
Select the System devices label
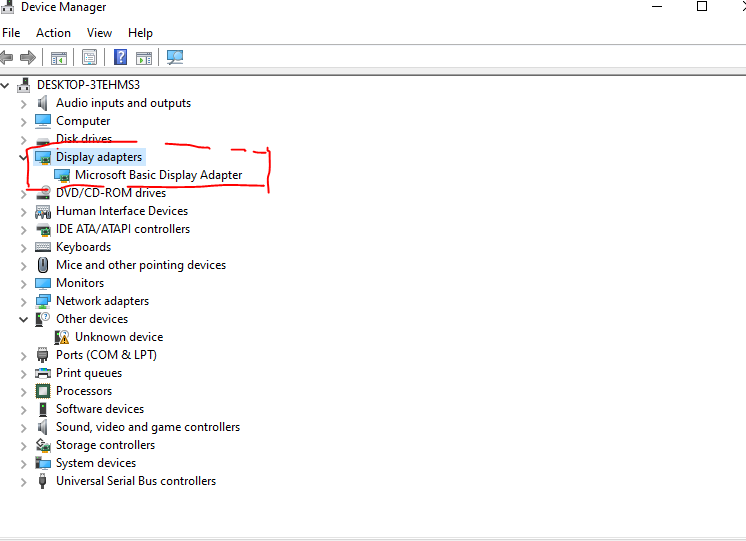[96, 463]
